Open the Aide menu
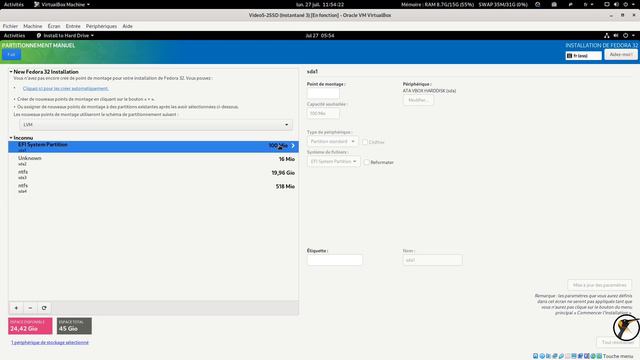640x360 pixels. (x=127, y=26)
